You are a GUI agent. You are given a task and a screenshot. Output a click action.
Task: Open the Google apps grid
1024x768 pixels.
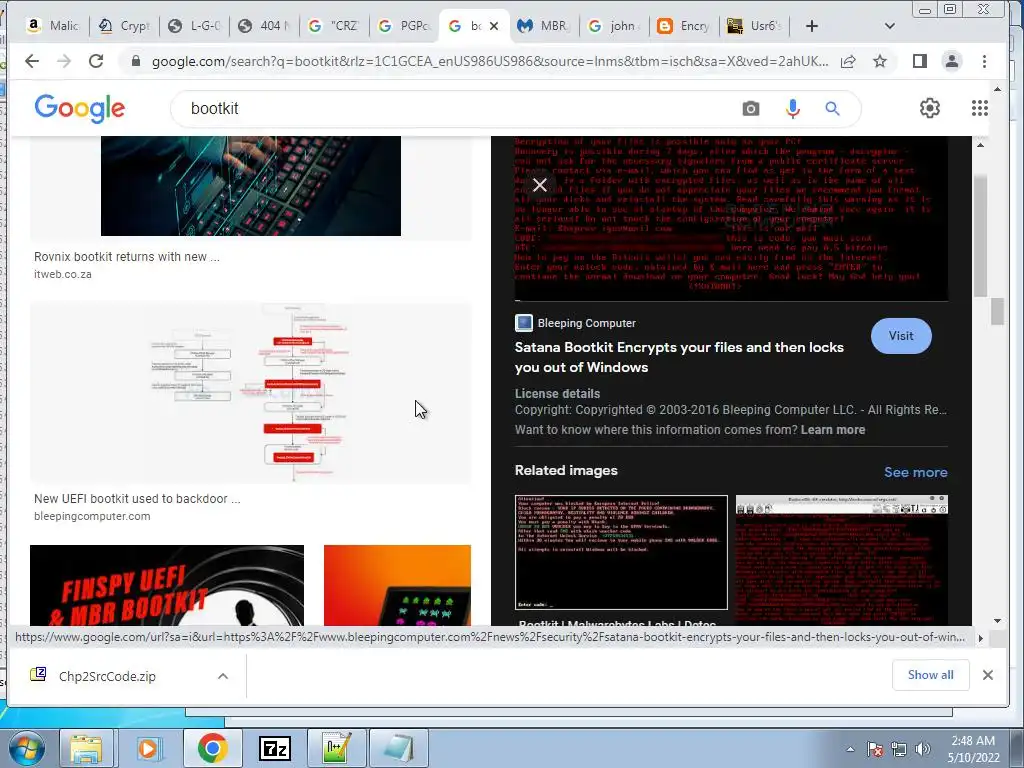980,108
